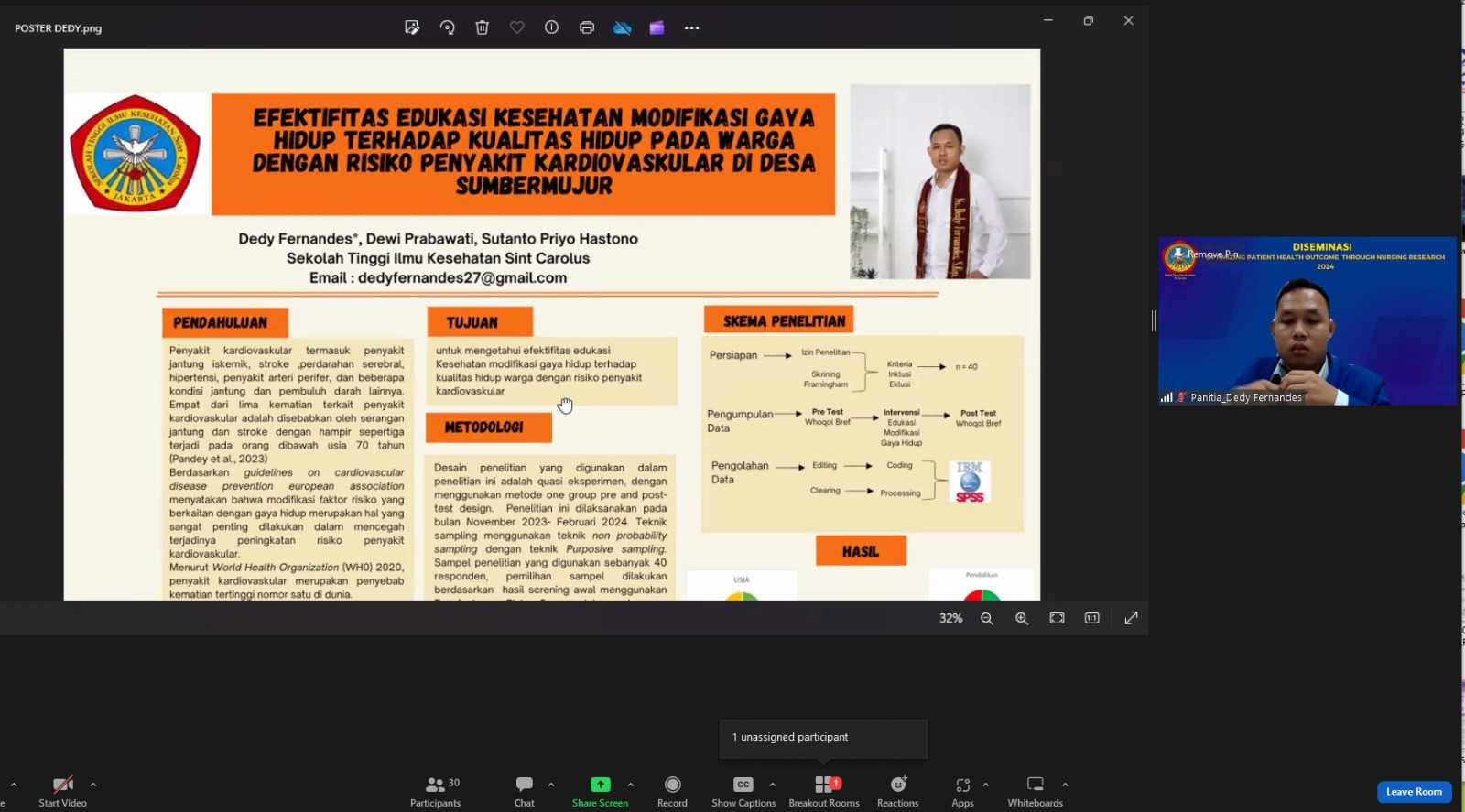The width and height of the screenshot is (1465, 812).
Task: Open the Participants panel
Action: click(436, 791)
